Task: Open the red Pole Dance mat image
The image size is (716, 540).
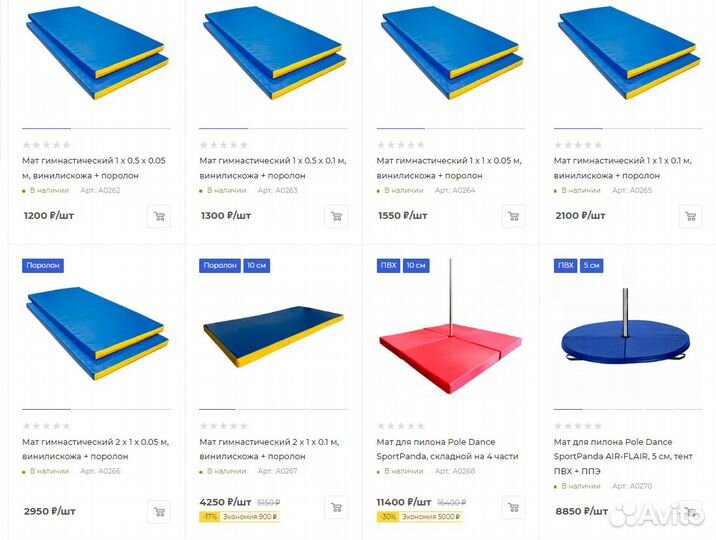Action: coord(448,335)
